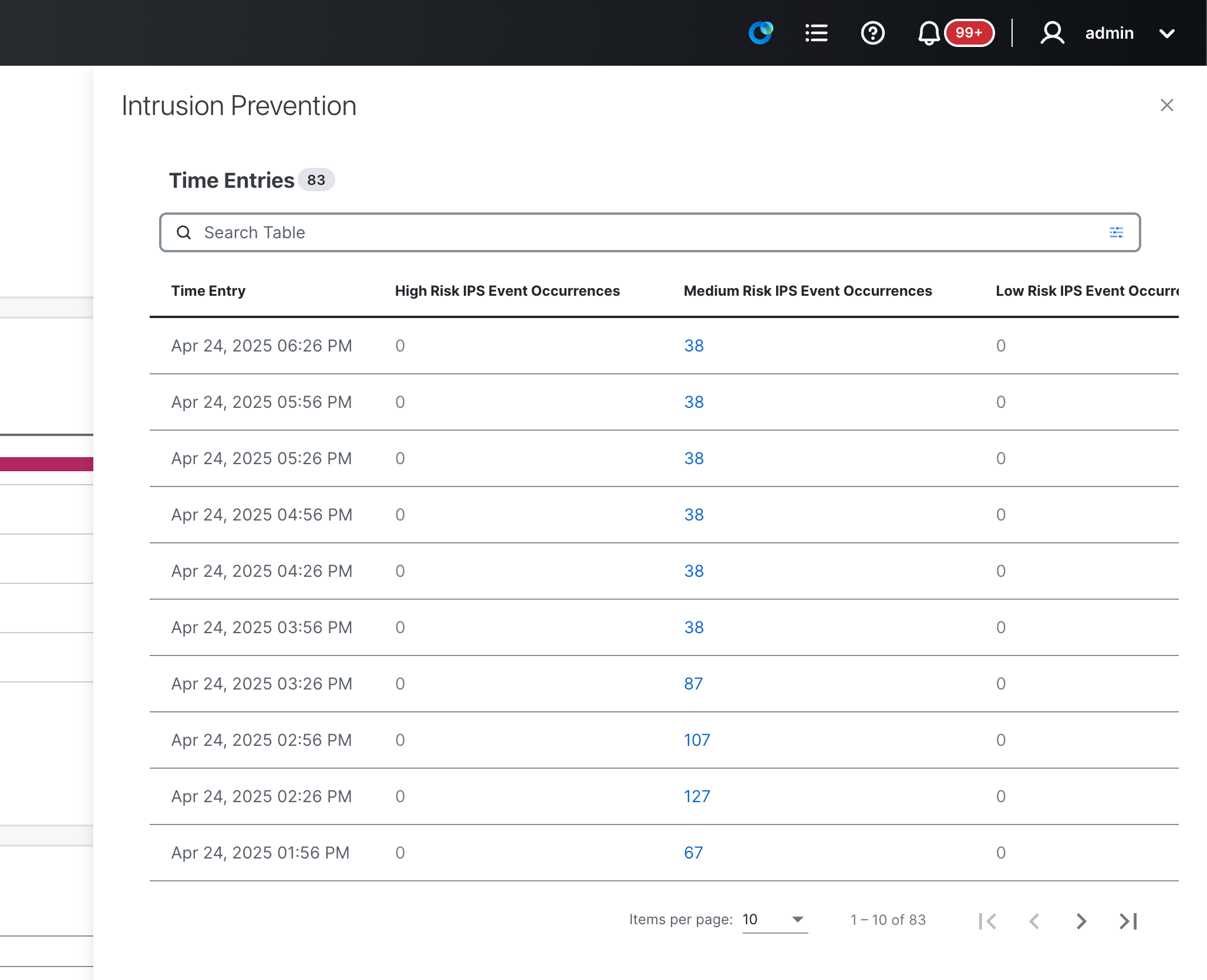1207x980 pixels.
Task: Open the help question mark icon
Action: point(872,33)
